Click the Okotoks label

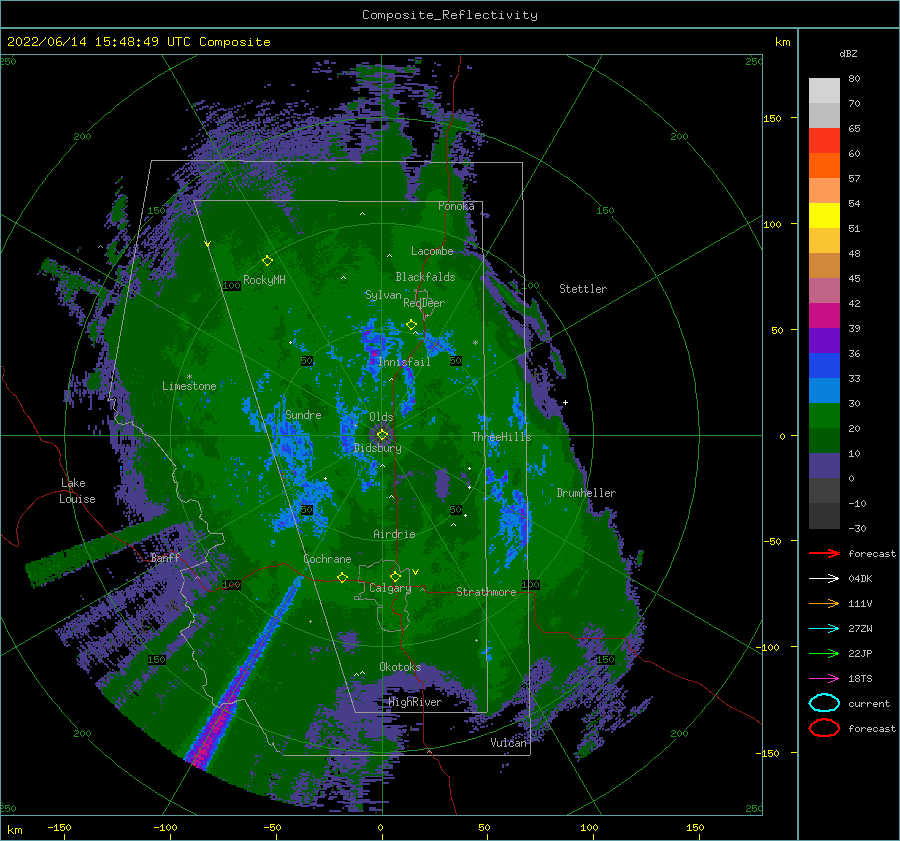click(400, 667)
